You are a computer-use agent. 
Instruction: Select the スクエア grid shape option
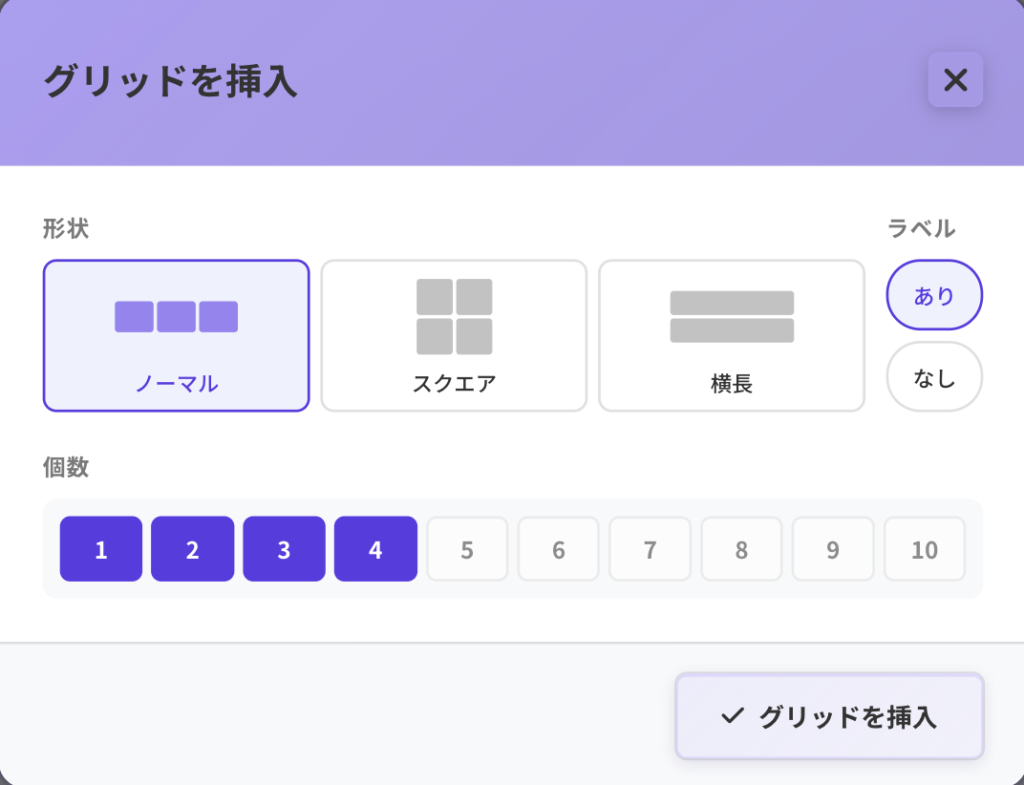(x=453, y=336)
